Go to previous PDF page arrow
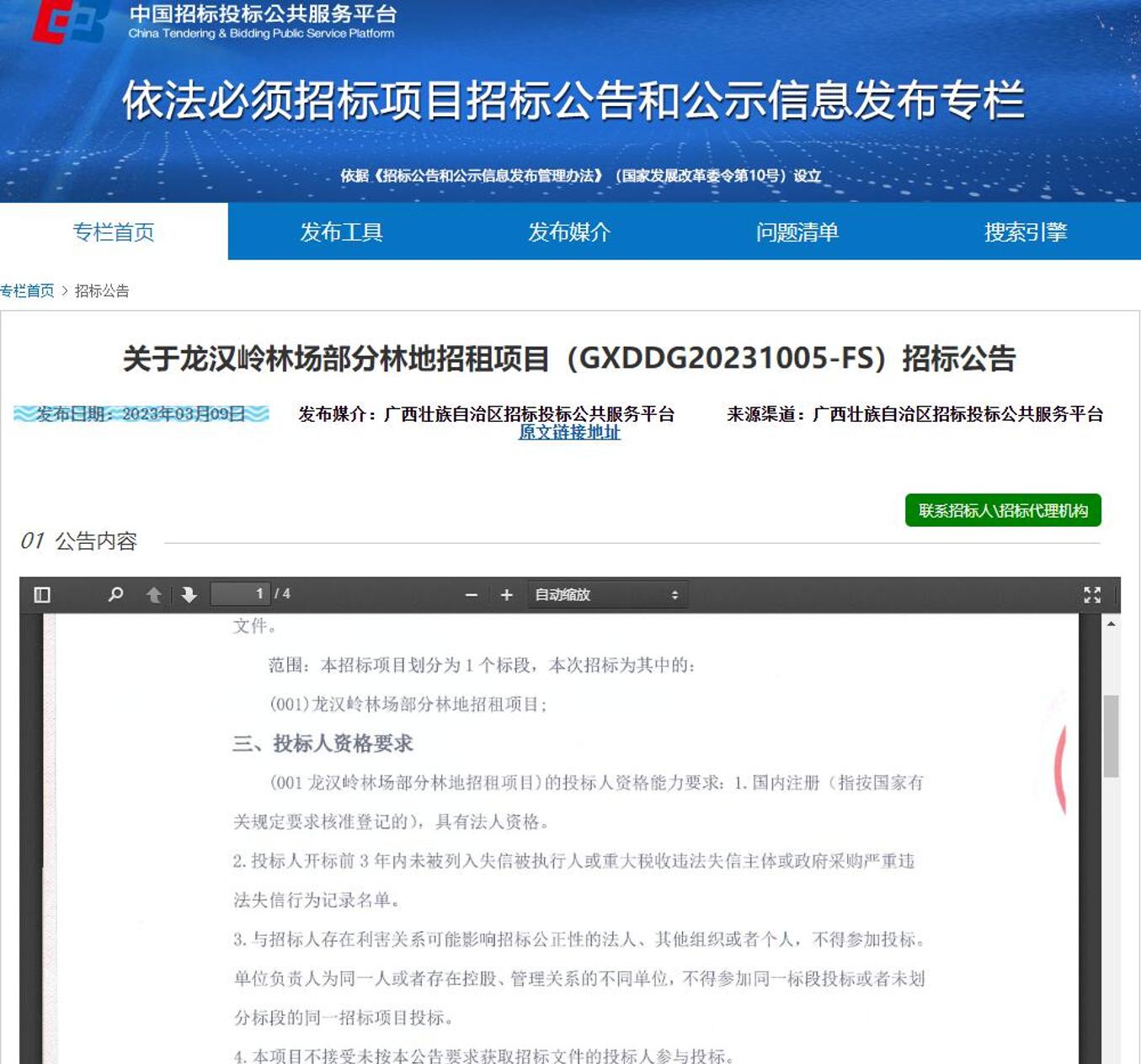Screen dimensions: 1141x1064 (x=153, y=595)
